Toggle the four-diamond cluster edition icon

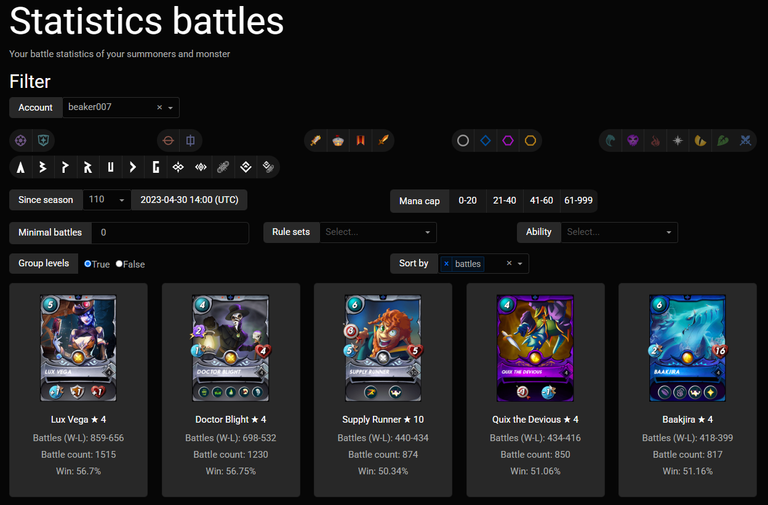tap(178, 168)
